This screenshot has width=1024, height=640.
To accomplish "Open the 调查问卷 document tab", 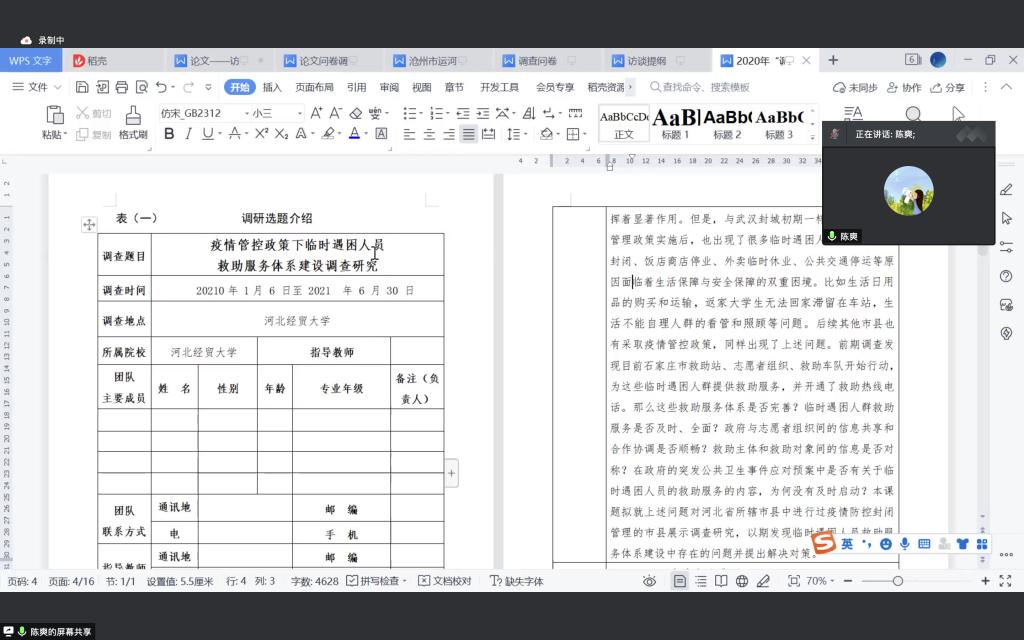I will point(543,60).
